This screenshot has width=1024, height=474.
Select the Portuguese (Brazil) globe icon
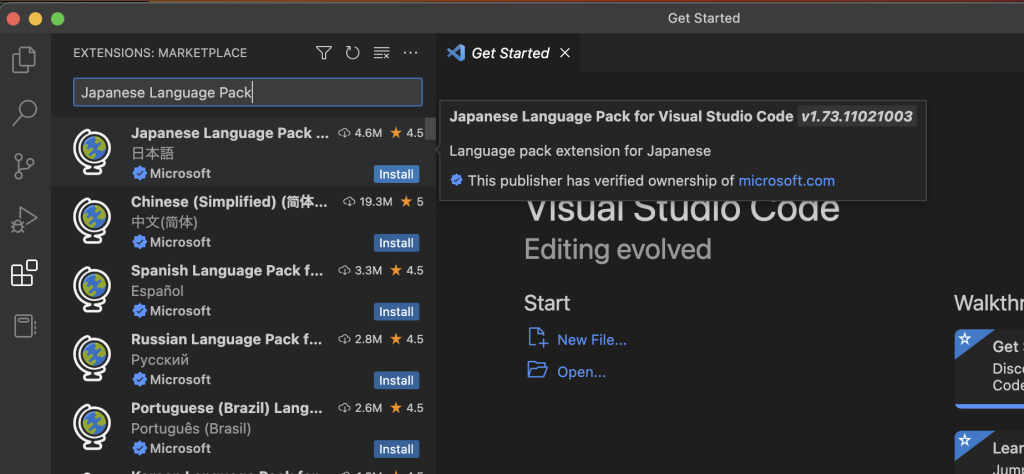(x=92, y=427)
